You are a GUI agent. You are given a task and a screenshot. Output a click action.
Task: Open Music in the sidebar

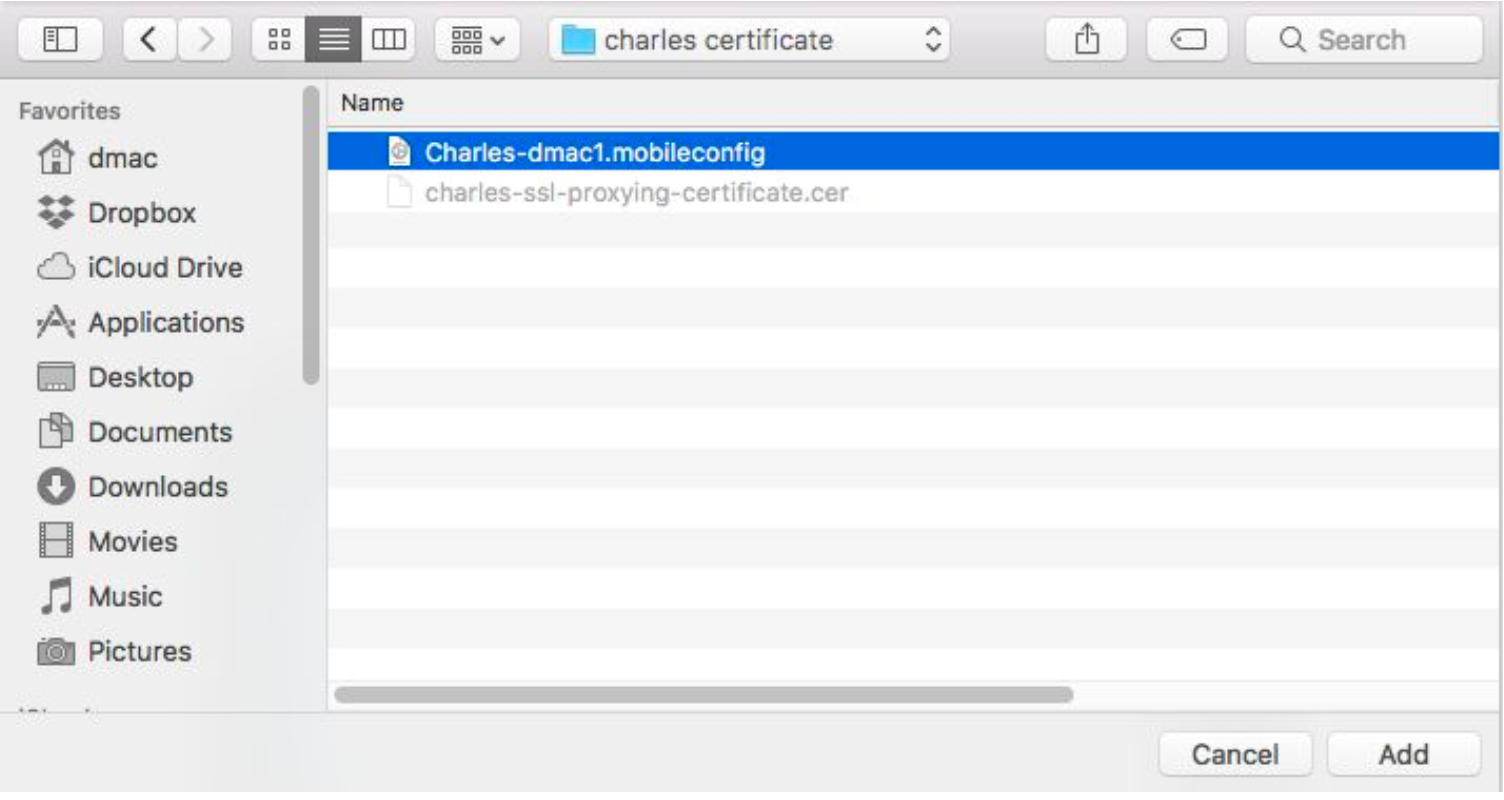coord(99,596)
